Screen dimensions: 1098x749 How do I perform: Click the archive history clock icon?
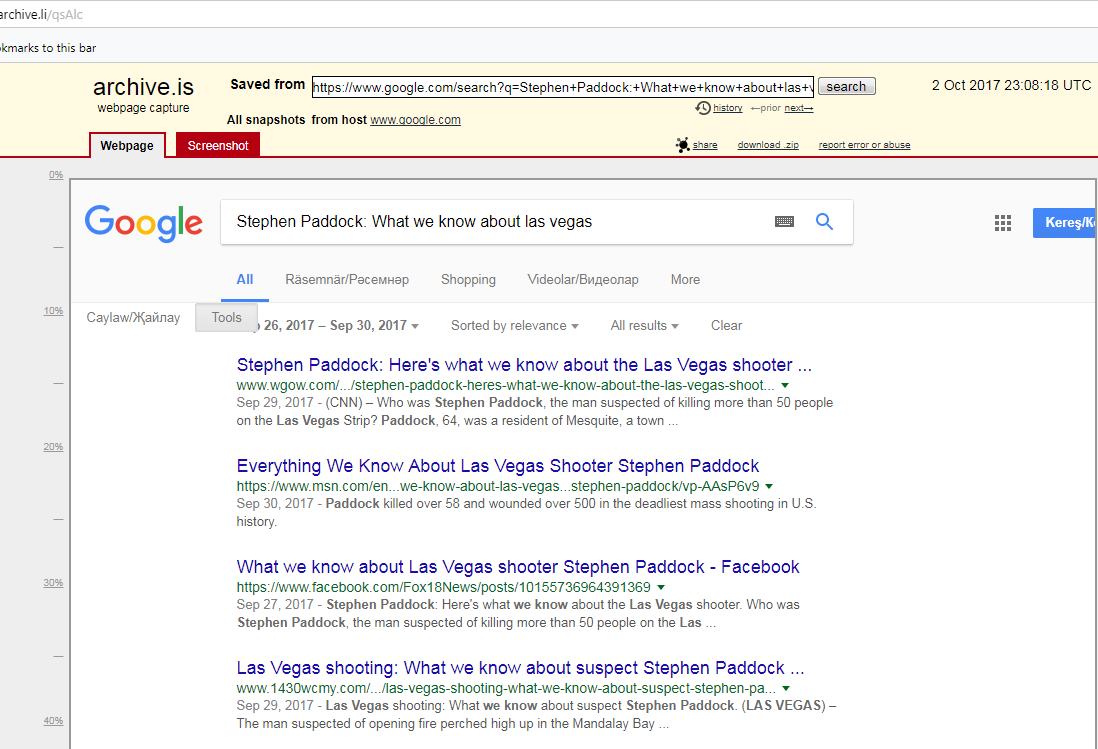[703, 108]
